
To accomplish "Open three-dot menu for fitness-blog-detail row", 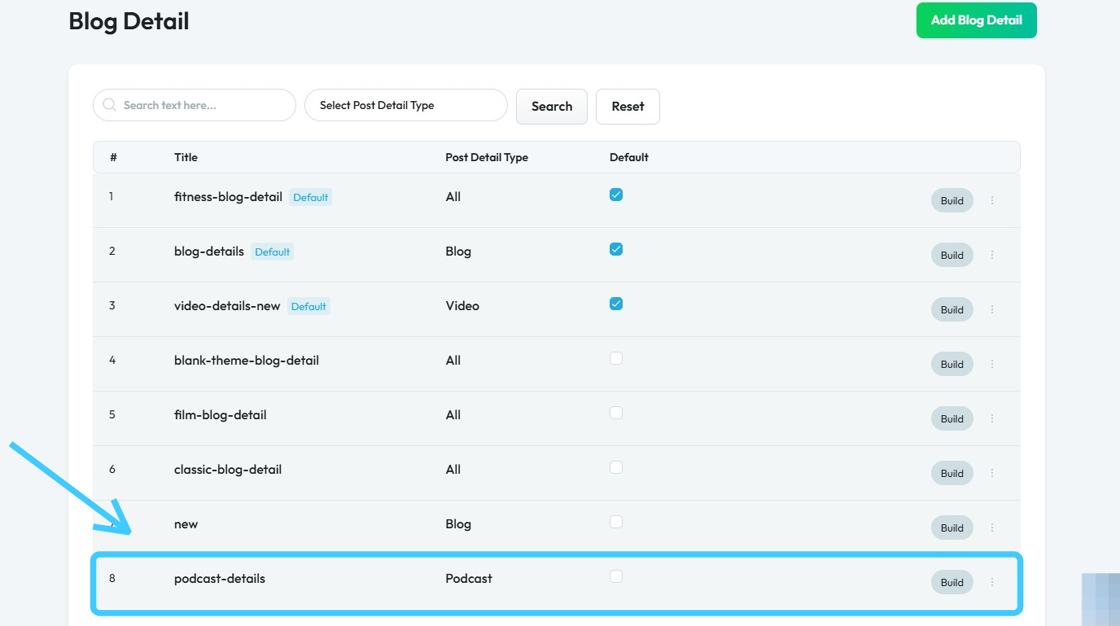I will pyautogui.click(x=992, y=201).
